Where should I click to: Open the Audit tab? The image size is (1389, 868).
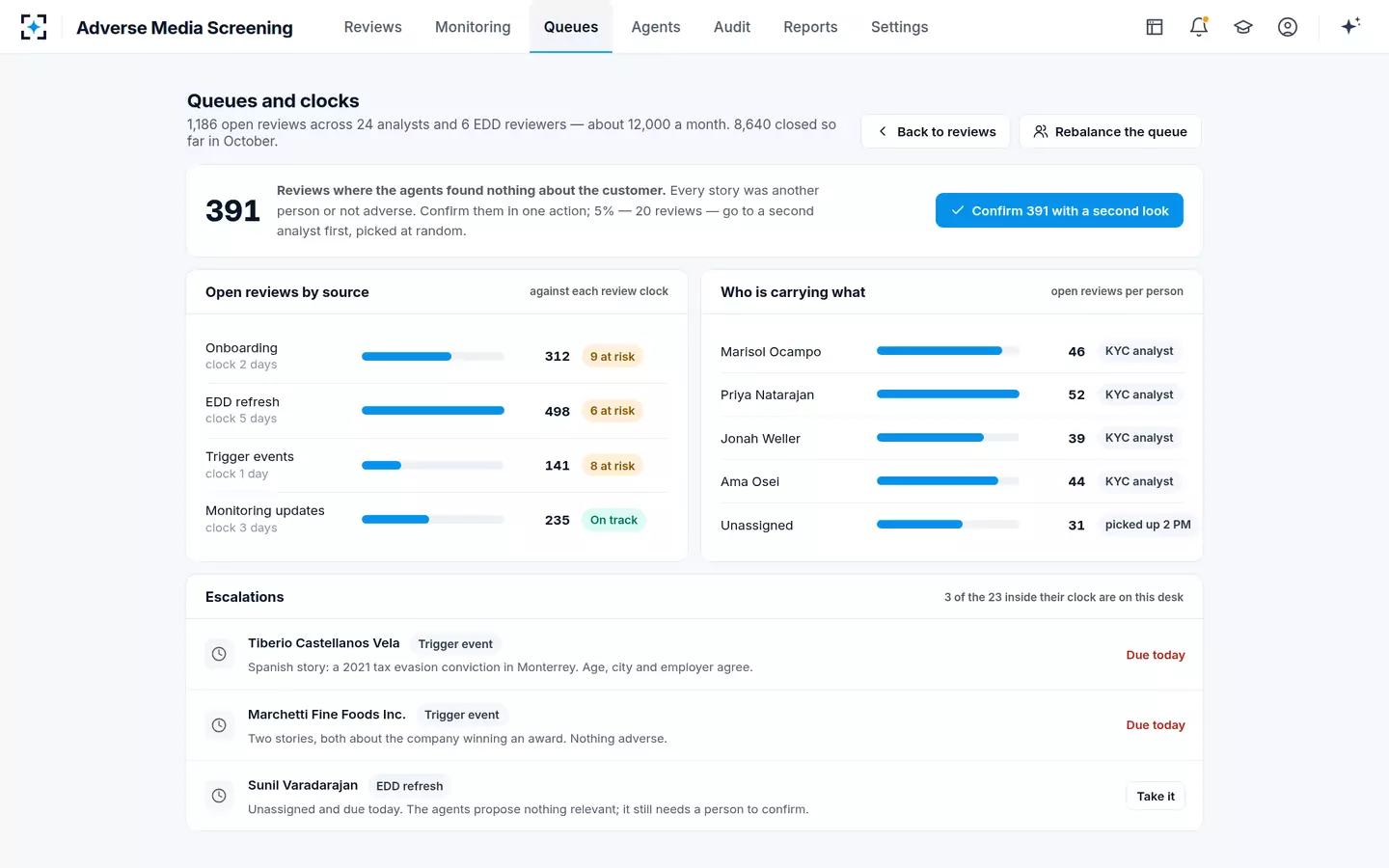tap(732, 27)
